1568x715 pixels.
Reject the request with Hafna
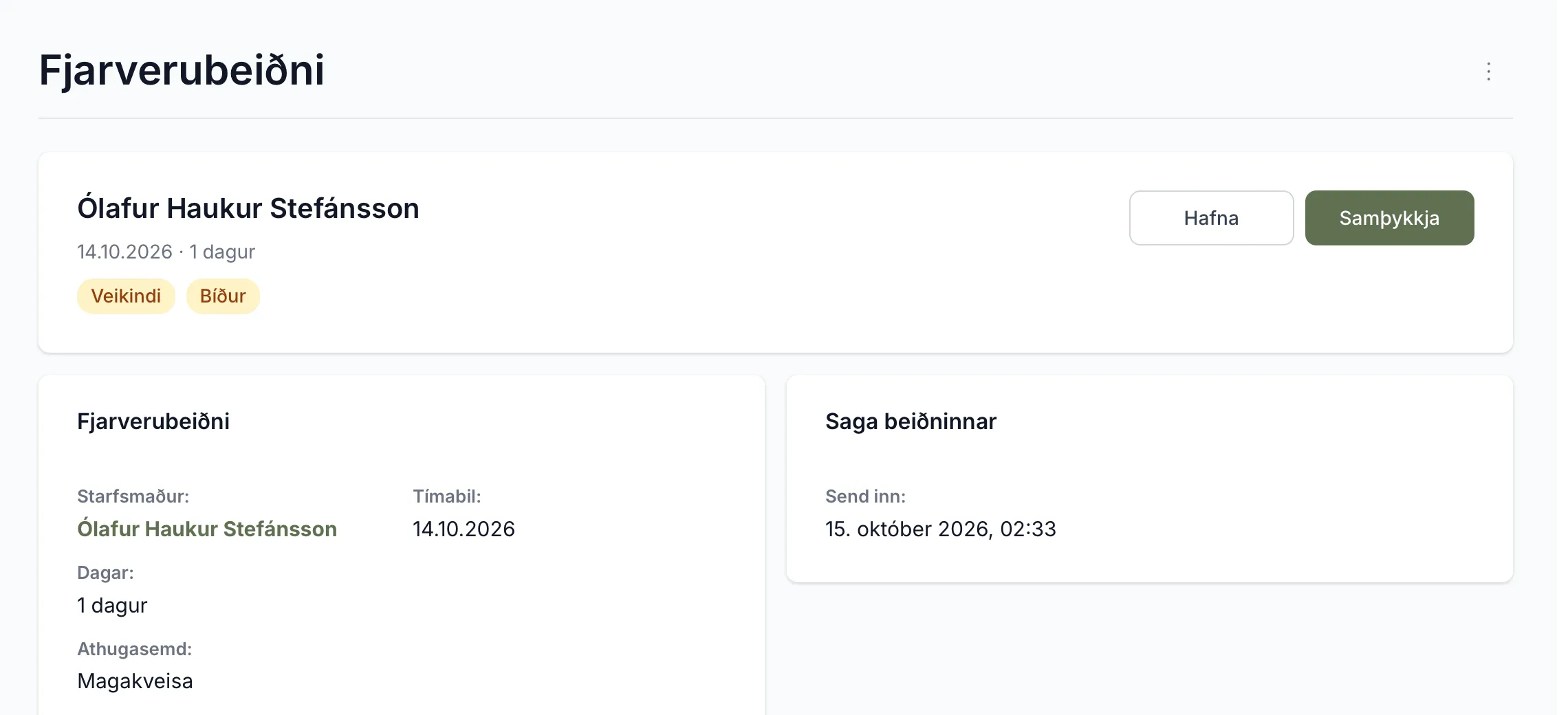tap(1211, 218)
